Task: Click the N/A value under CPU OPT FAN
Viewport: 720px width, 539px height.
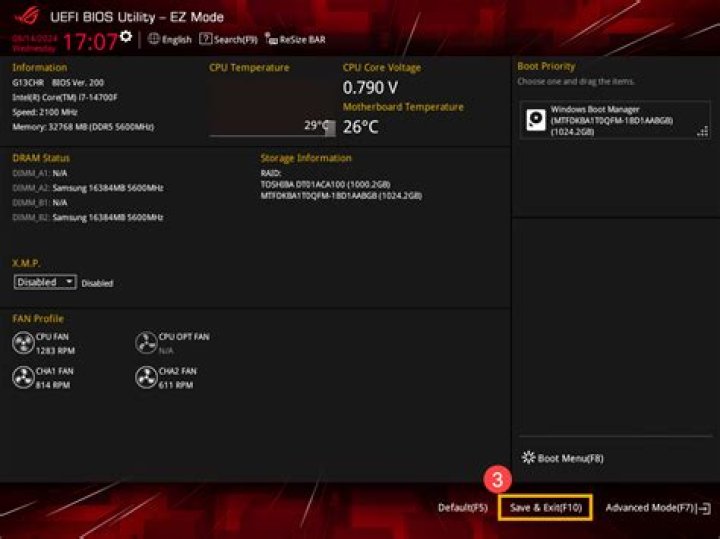Action: tap(166, 351)
